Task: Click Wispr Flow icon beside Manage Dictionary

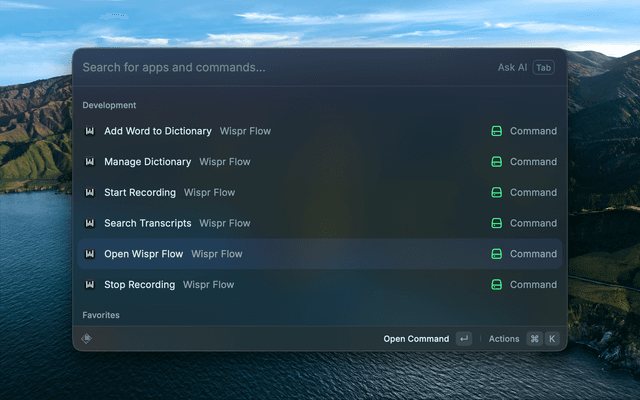Action: (90, 162)
